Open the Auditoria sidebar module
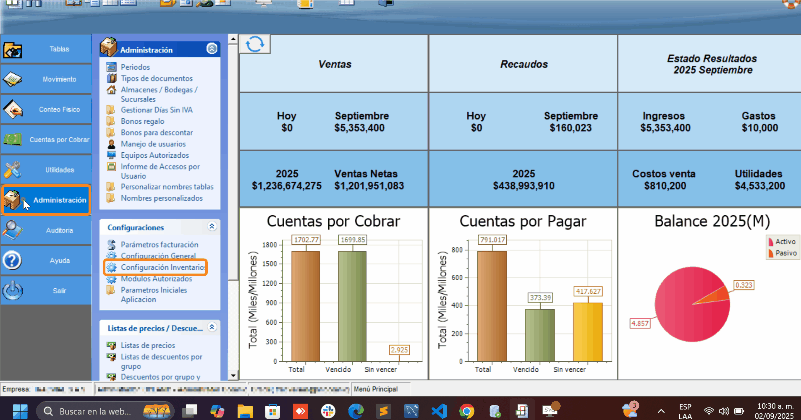 click(x=46, y=230)
